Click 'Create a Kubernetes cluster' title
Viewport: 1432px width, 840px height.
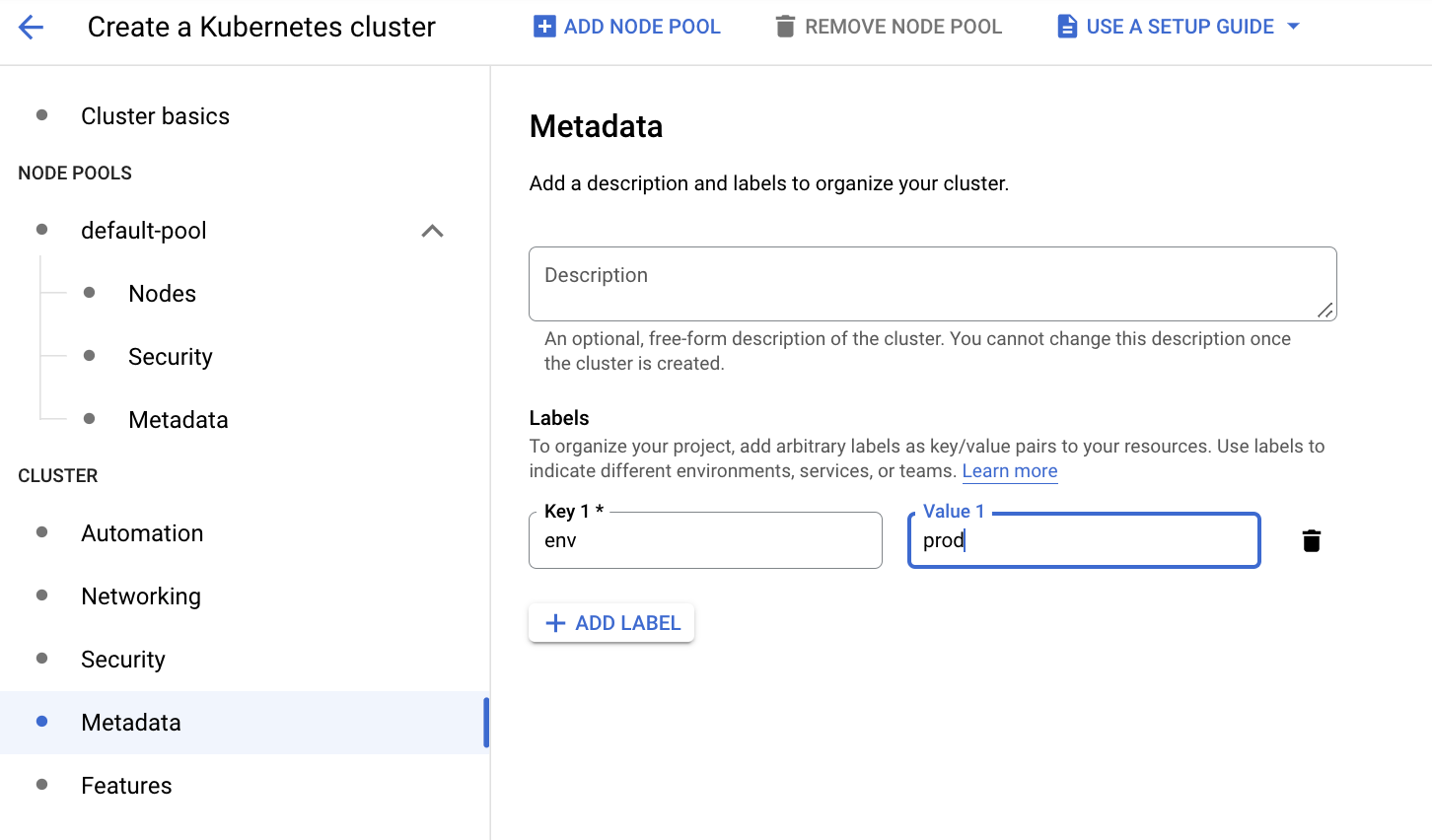click(x=261, y=27)
